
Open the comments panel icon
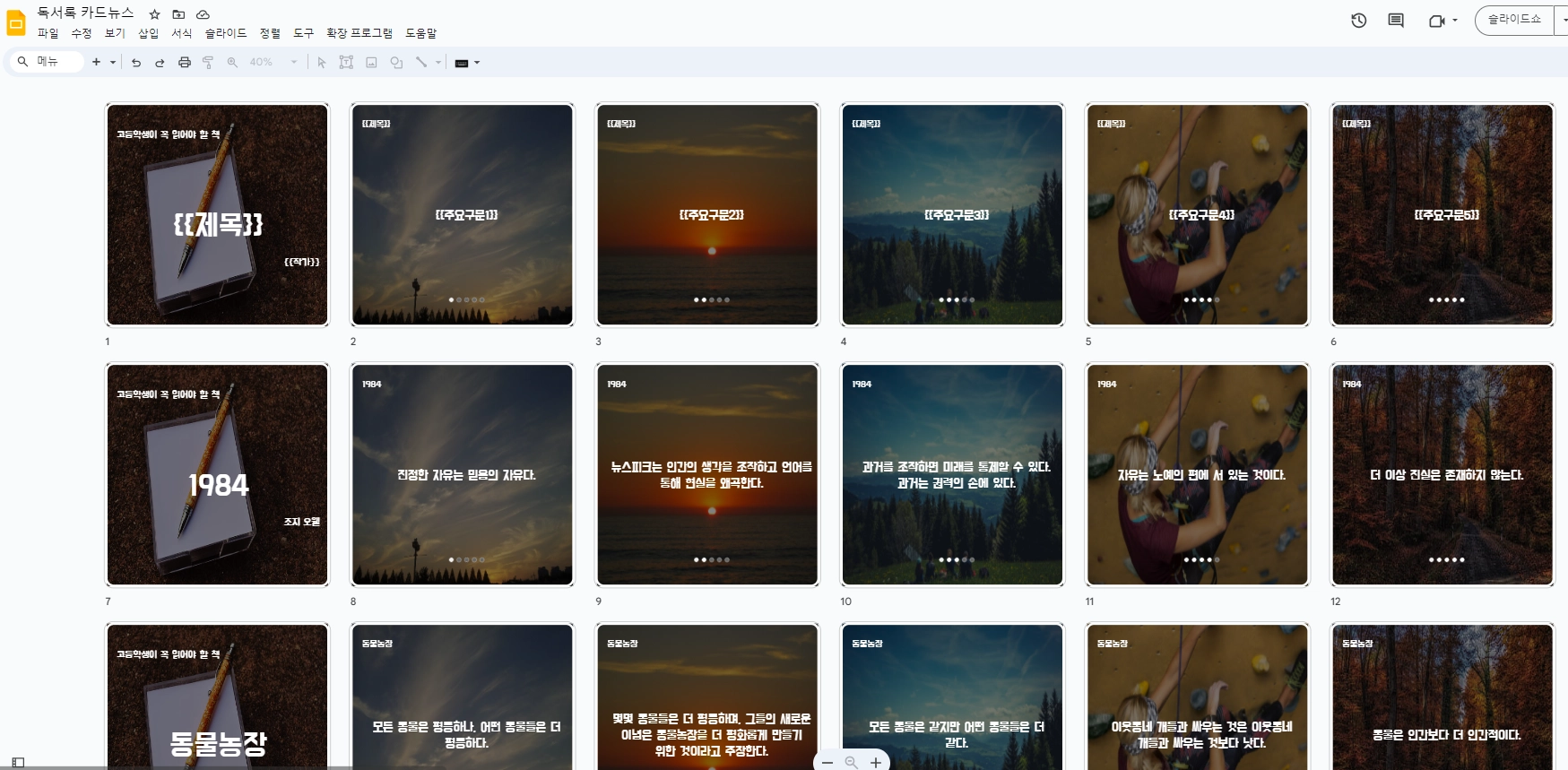coord(1396,21)
